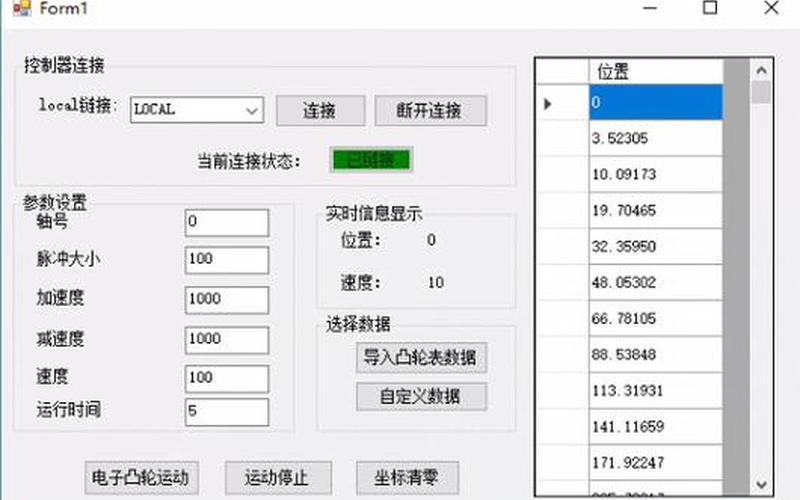Select the cell 141.11659

click(x=656, y=427)
